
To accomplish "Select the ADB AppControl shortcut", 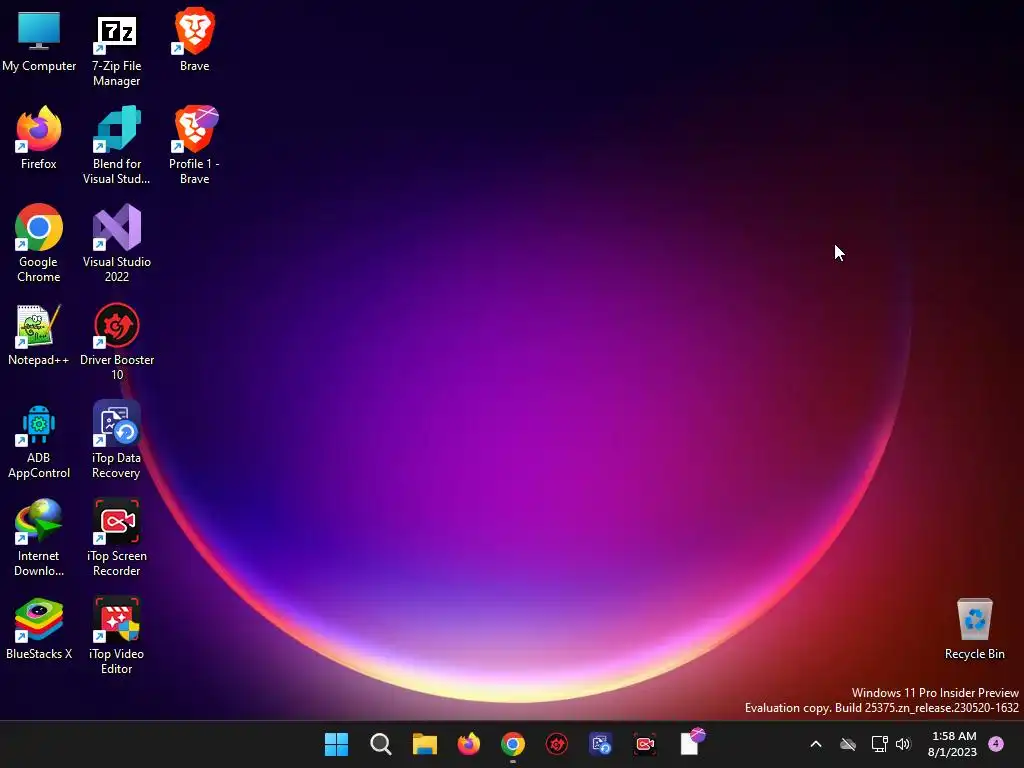I will [x=39, y=441].
